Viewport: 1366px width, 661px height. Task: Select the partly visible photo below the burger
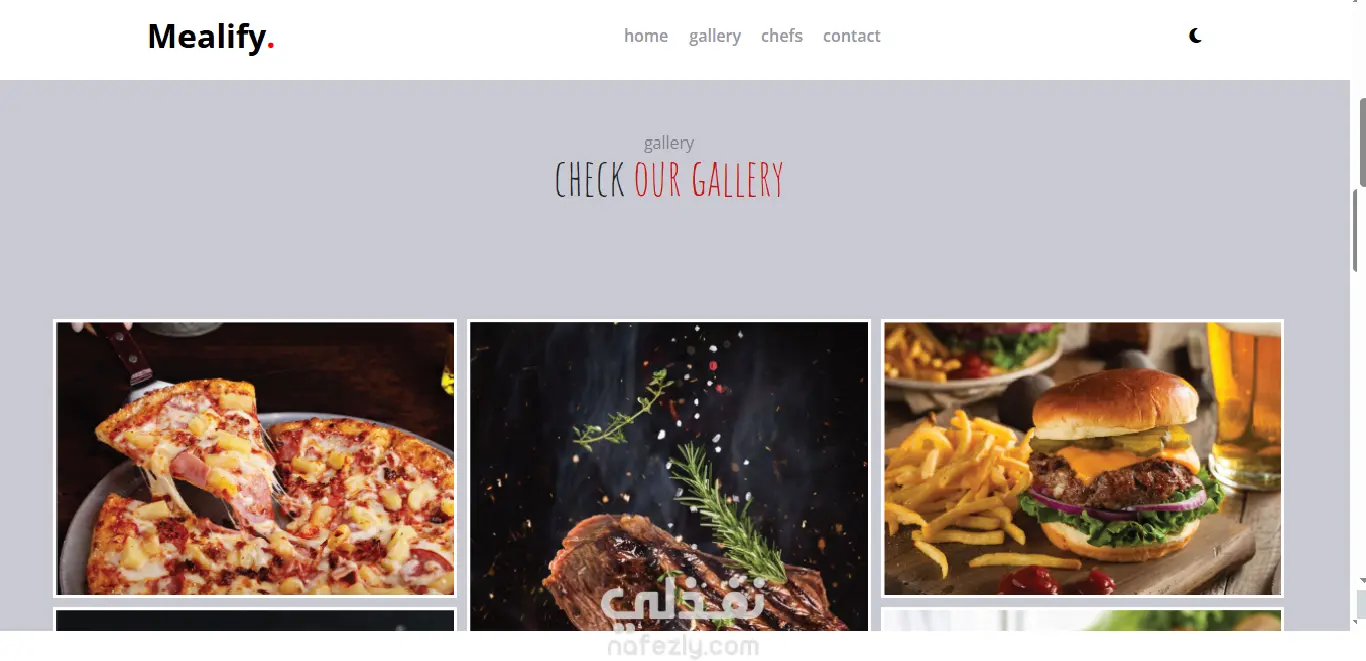1082,619
